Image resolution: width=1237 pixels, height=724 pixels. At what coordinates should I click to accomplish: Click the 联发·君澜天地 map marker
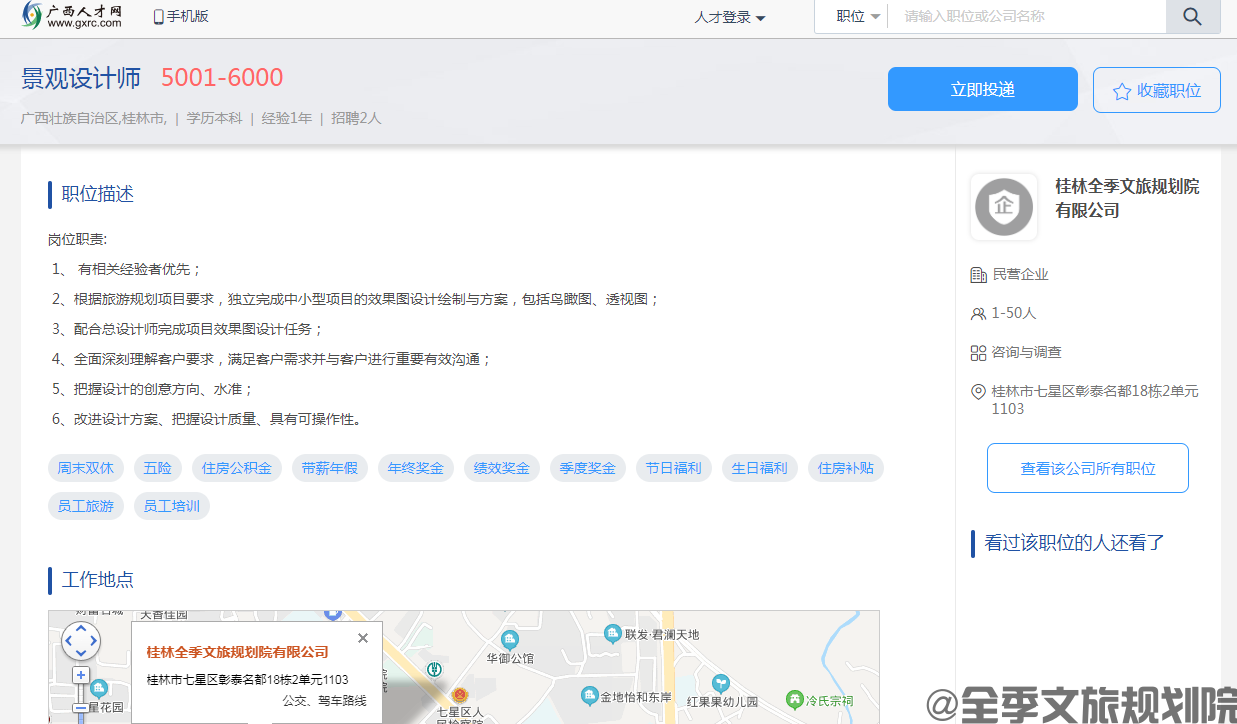[613, 633]
